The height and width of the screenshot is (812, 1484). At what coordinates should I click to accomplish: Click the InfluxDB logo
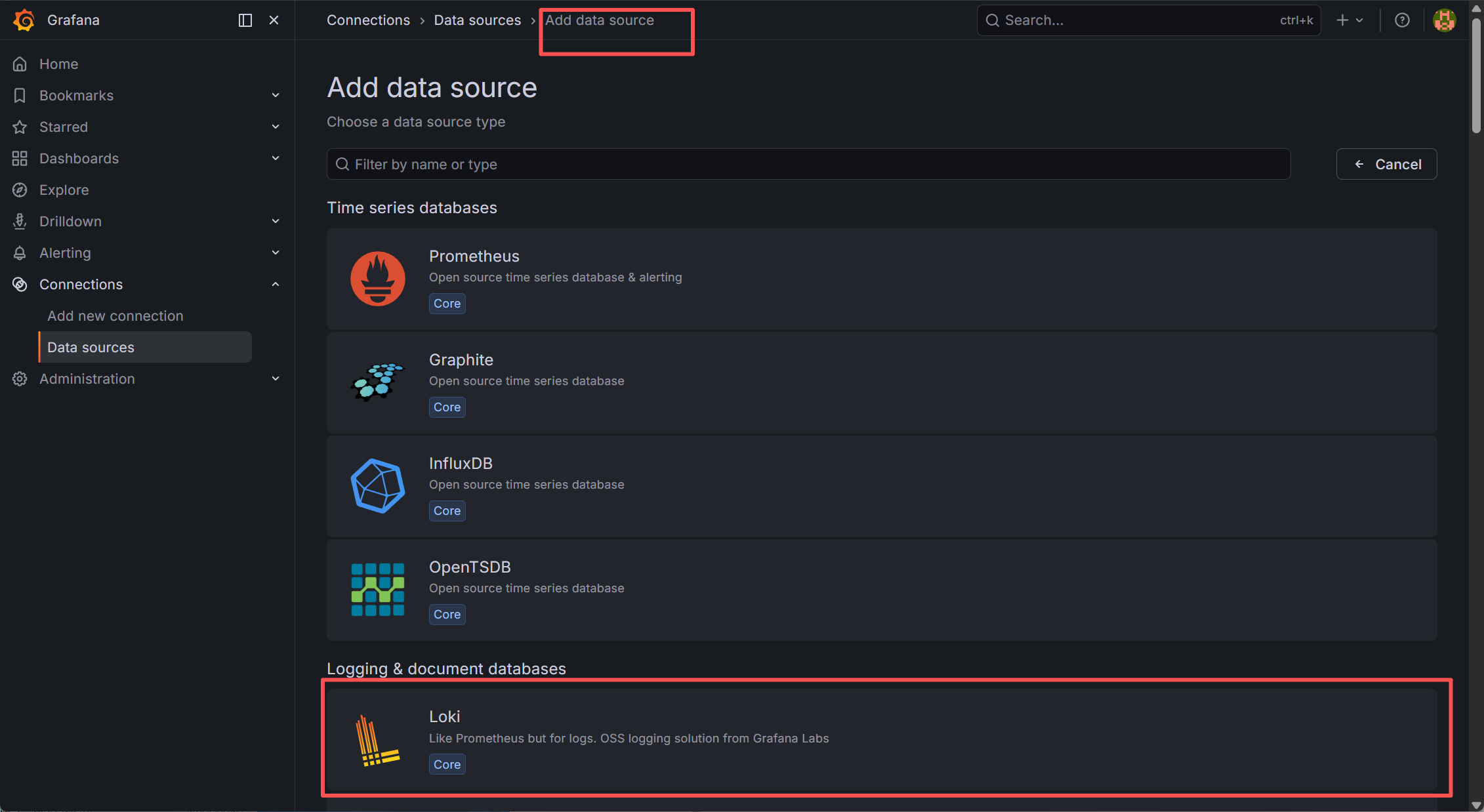coord(378,486)
